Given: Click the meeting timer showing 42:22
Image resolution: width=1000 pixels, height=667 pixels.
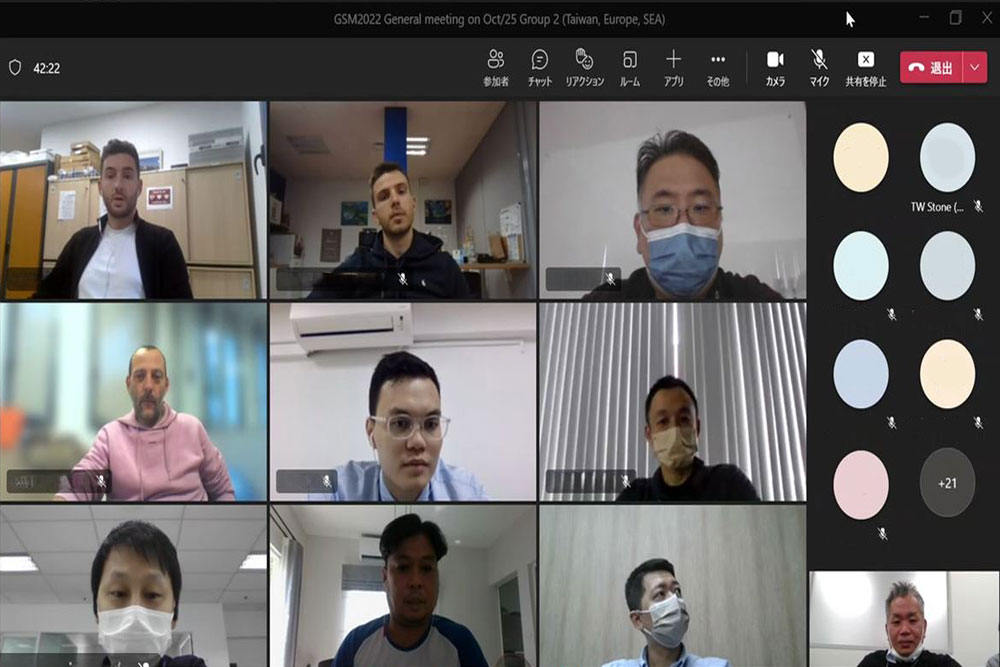Looking at the screenshot, I should coord(46,69).
